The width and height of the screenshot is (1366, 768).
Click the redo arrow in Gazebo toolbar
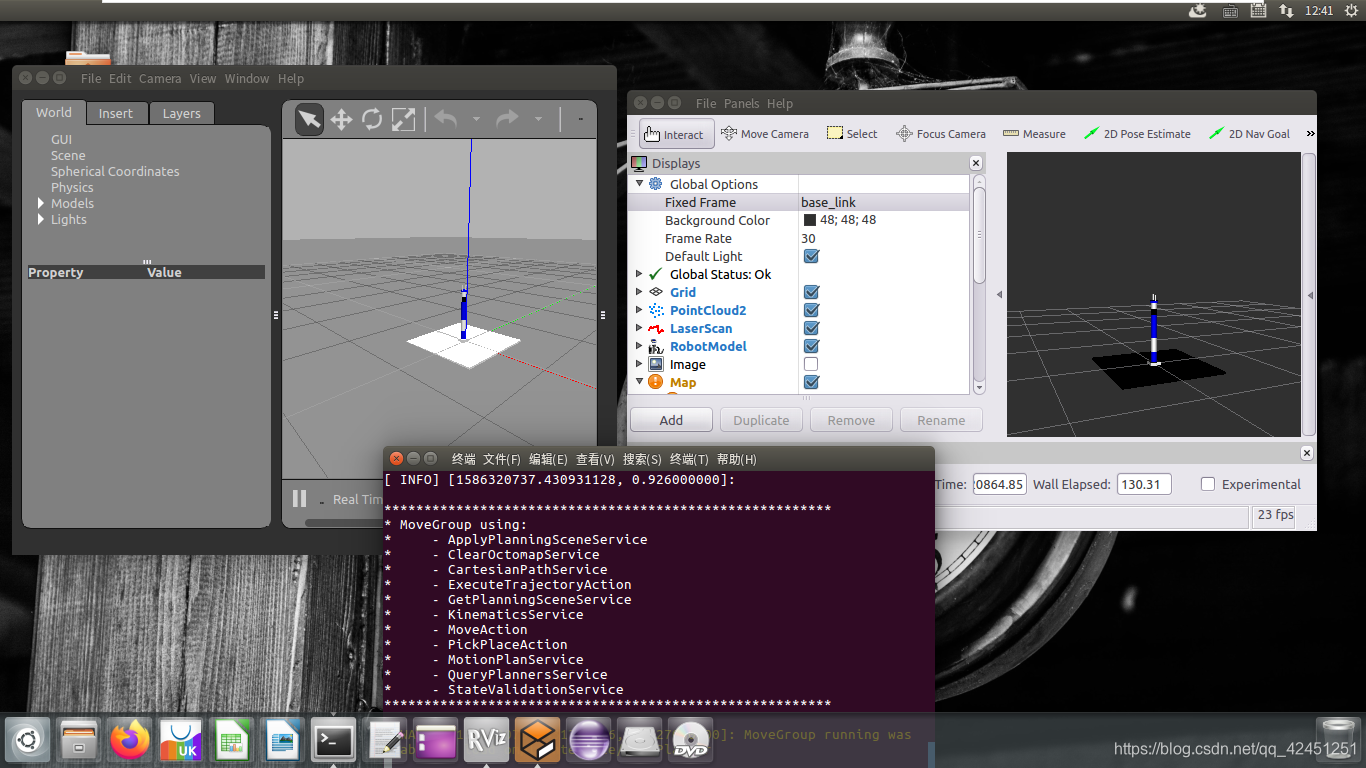point(508,119)
